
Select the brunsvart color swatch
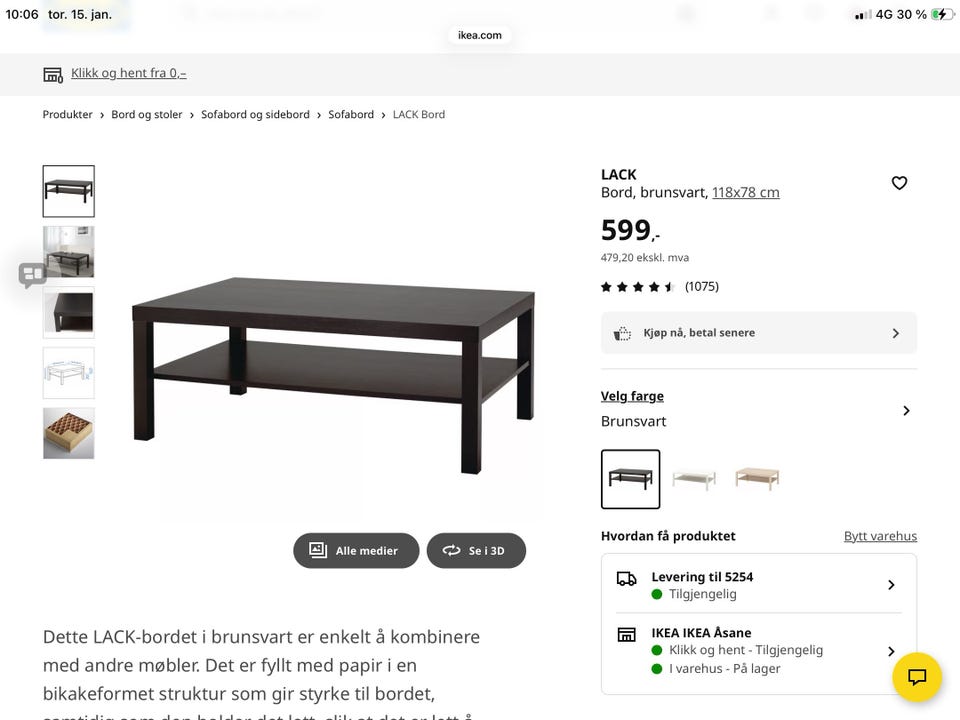tap(630, 479)
